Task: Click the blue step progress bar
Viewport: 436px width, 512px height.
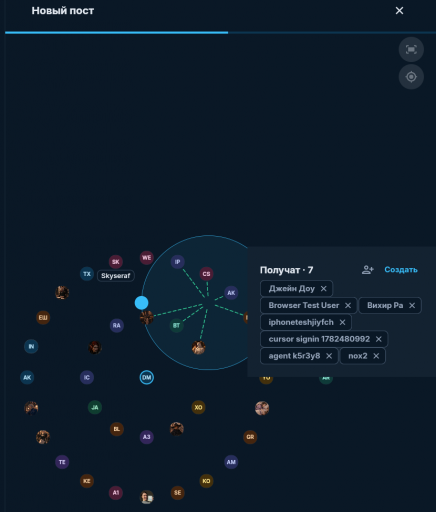Action: (117, 32)
